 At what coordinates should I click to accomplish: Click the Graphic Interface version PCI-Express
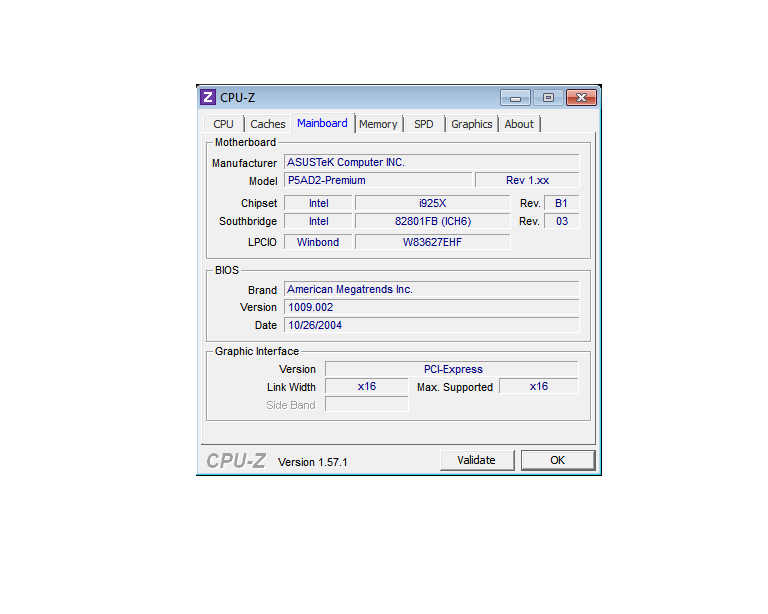pos(452,369)
